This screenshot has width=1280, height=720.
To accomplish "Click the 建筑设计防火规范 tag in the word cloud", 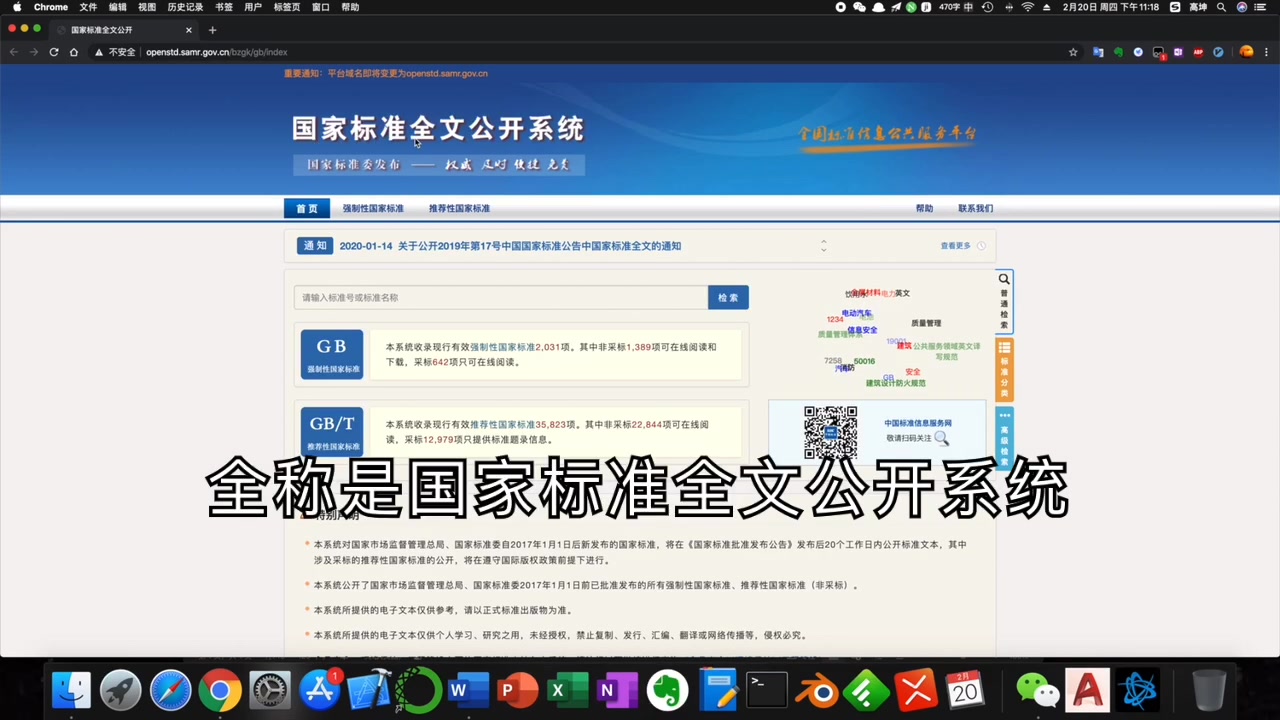I will tap(896, 383).
